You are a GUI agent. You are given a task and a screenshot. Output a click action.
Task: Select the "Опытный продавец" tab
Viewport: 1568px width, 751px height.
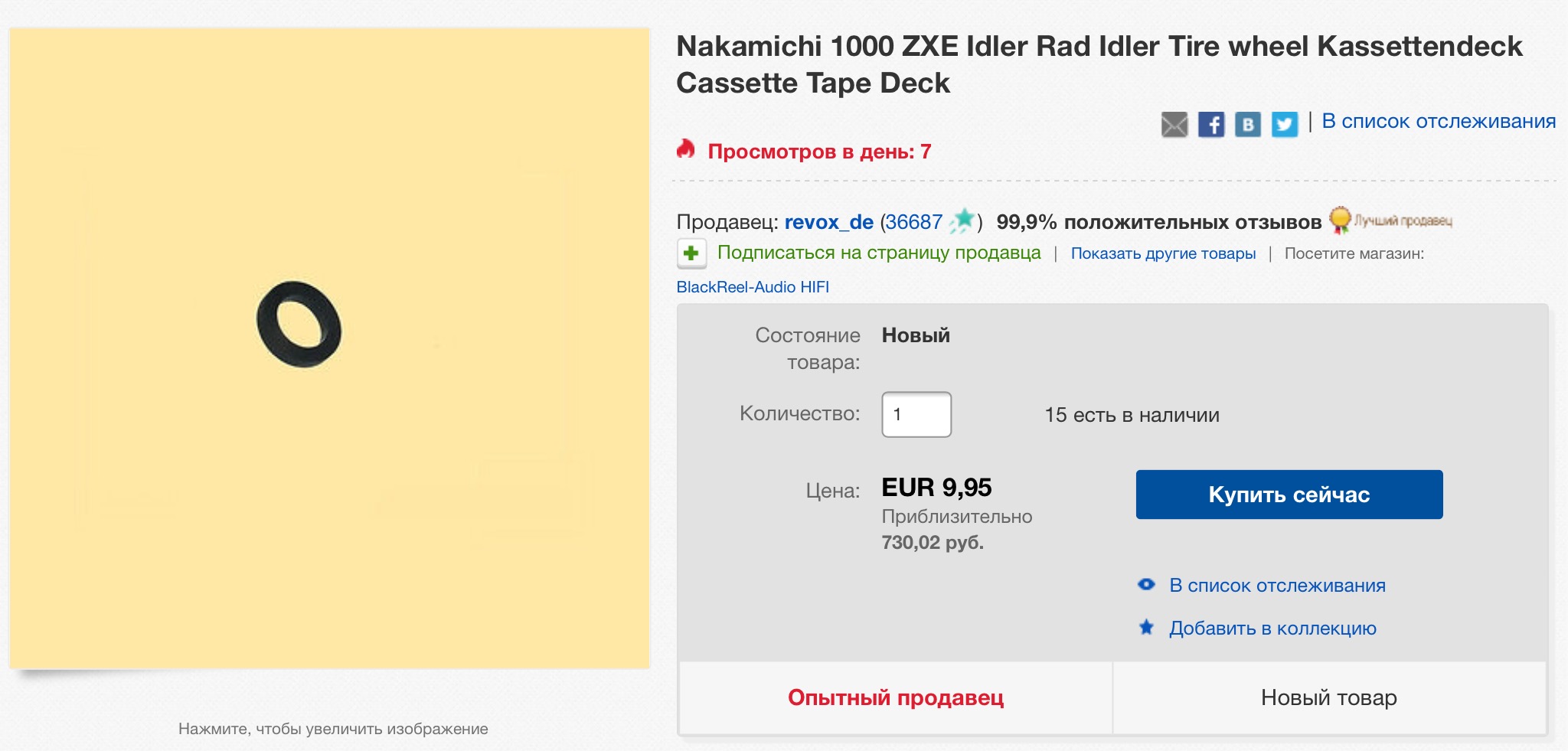pyautogui.click(x=895, y=697)
